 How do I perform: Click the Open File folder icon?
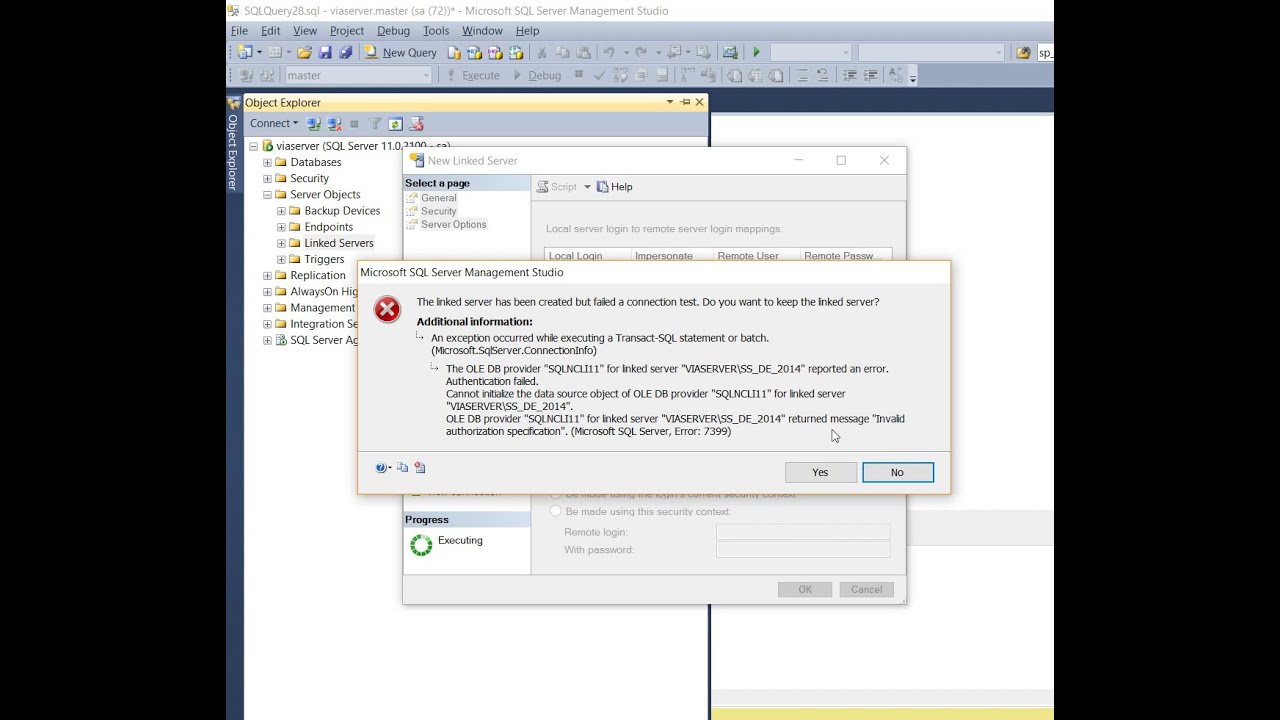tap(304, 52)
